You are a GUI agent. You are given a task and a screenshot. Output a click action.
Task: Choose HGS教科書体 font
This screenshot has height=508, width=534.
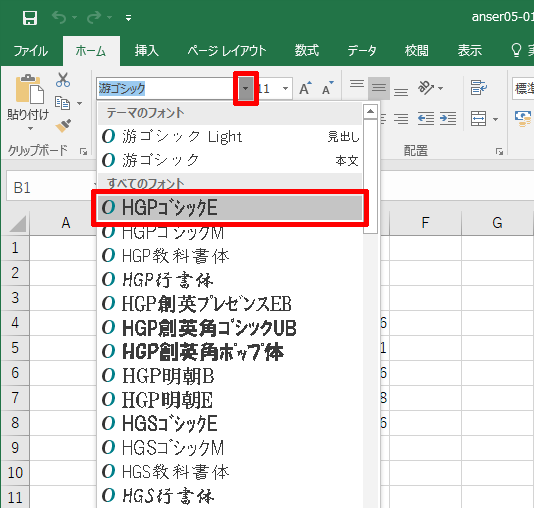pos(230,472)
